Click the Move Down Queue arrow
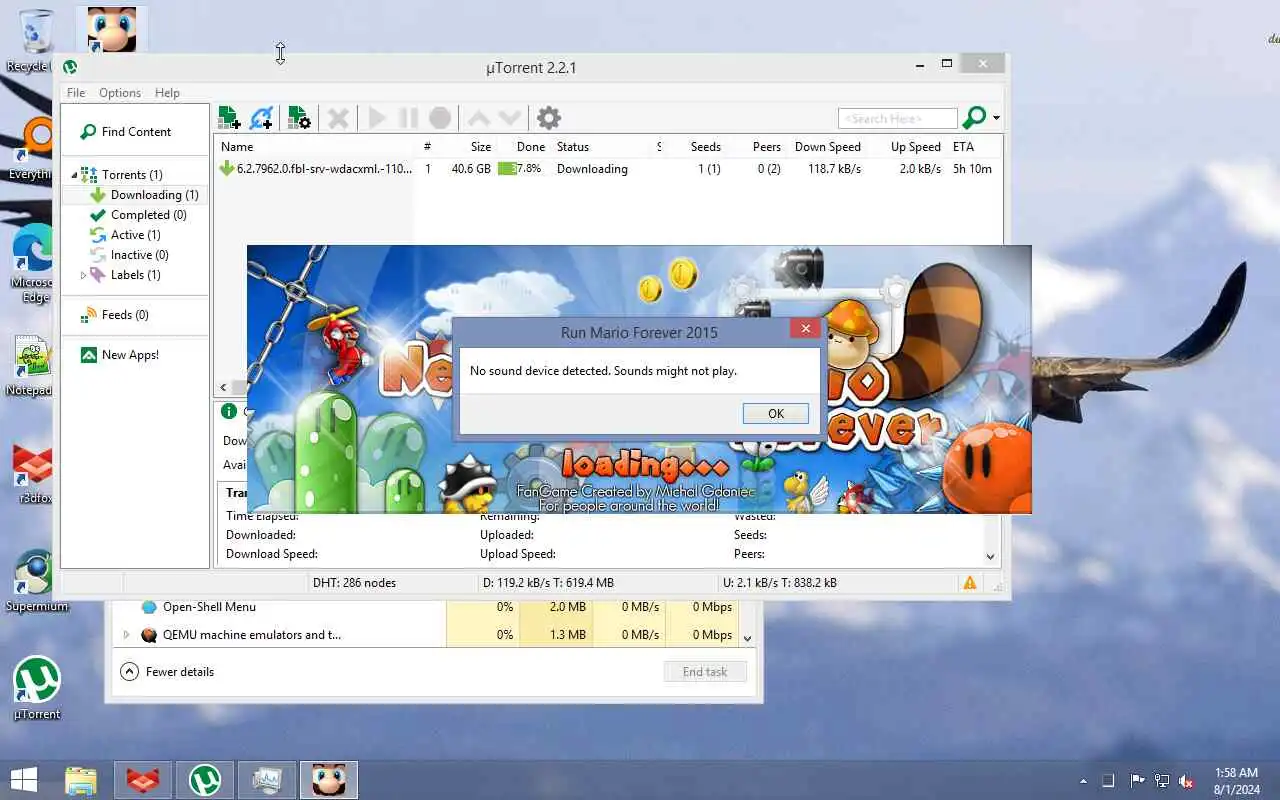Screen dimensions: 1280x800 tap(510, 118)
